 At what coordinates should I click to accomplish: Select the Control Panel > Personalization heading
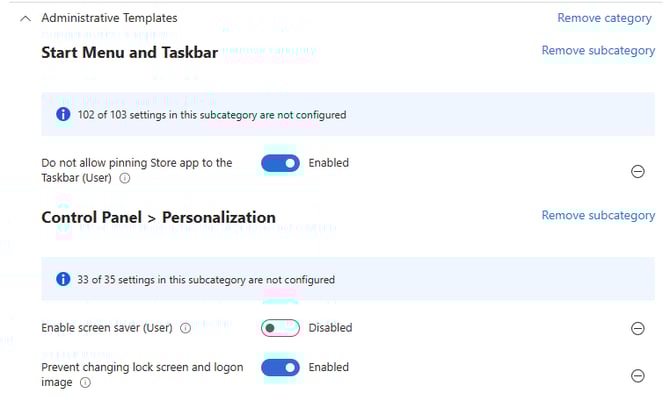tap(158, 217)
